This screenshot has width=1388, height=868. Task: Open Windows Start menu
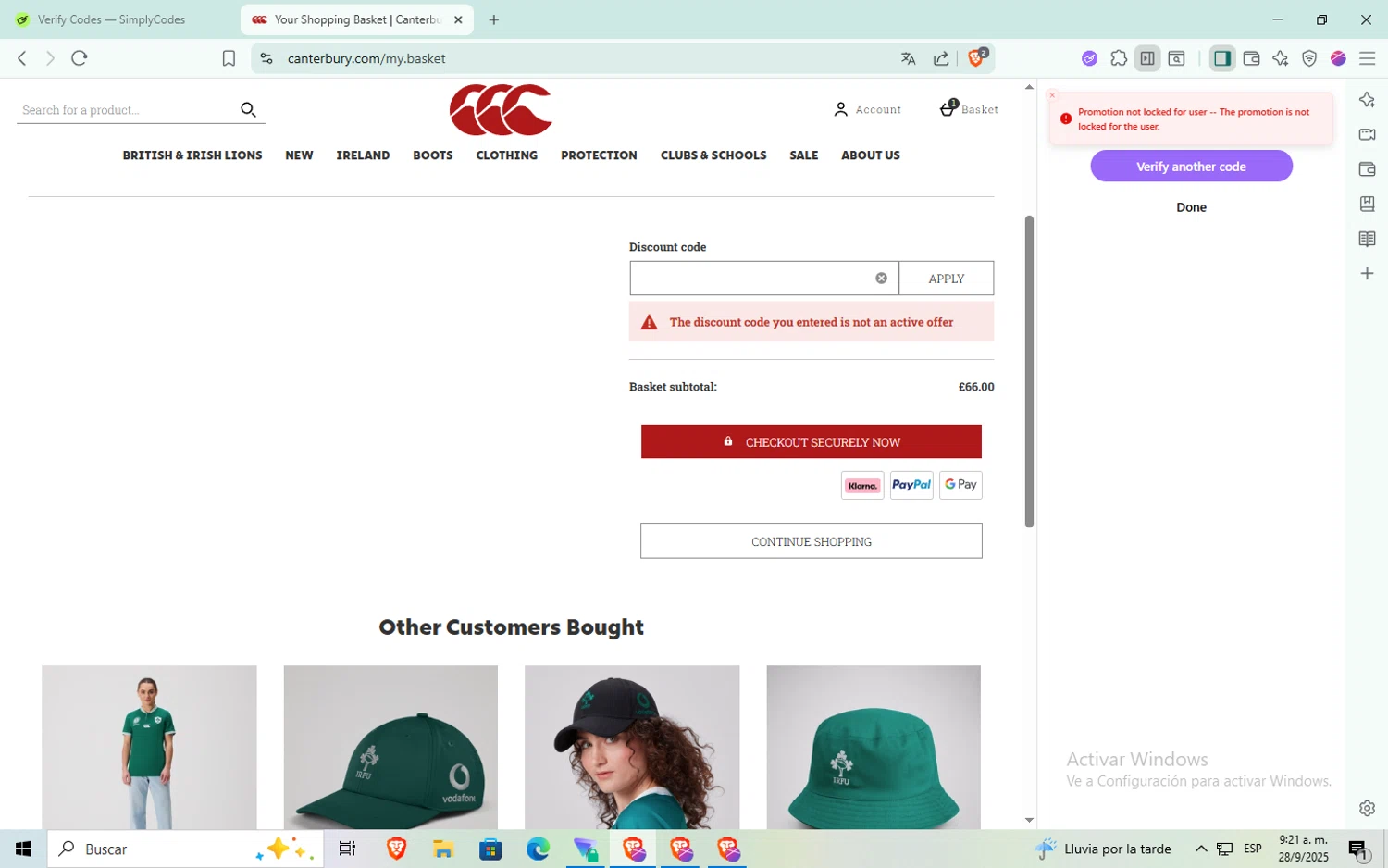(x=23, y=849)
